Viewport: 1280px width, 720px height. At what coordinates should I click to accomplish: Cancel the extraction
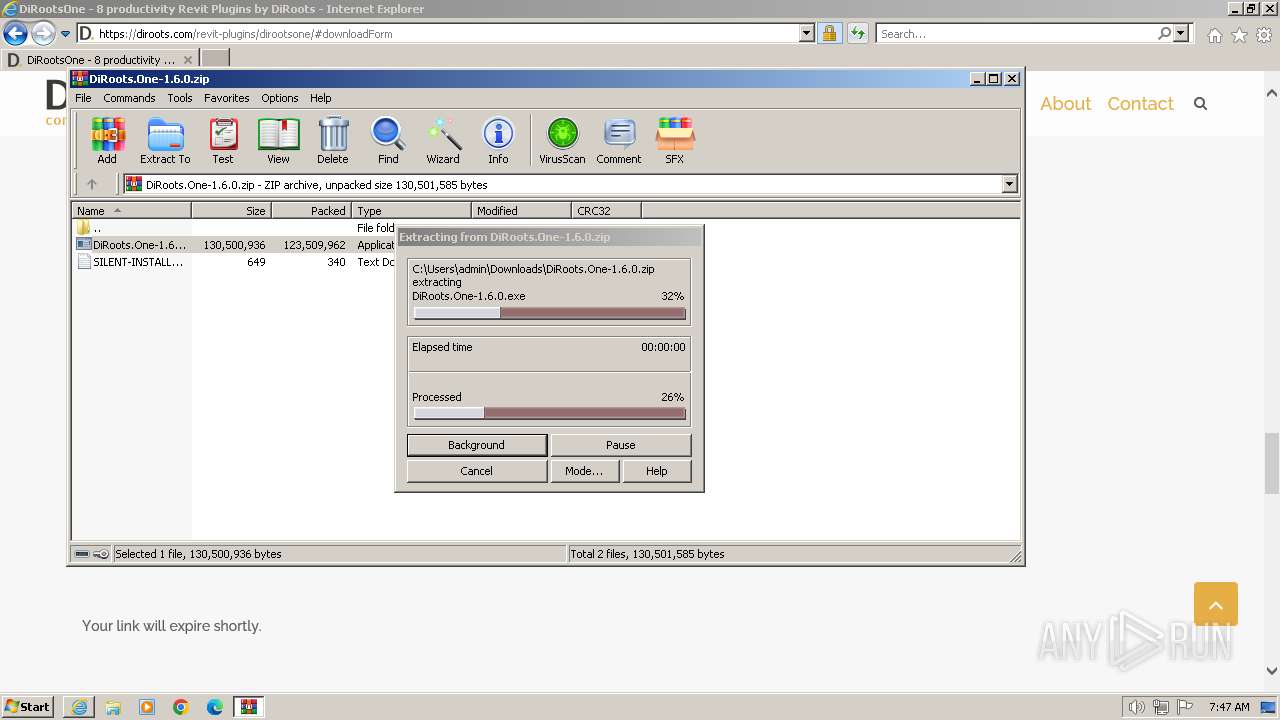tap(477, 471)
